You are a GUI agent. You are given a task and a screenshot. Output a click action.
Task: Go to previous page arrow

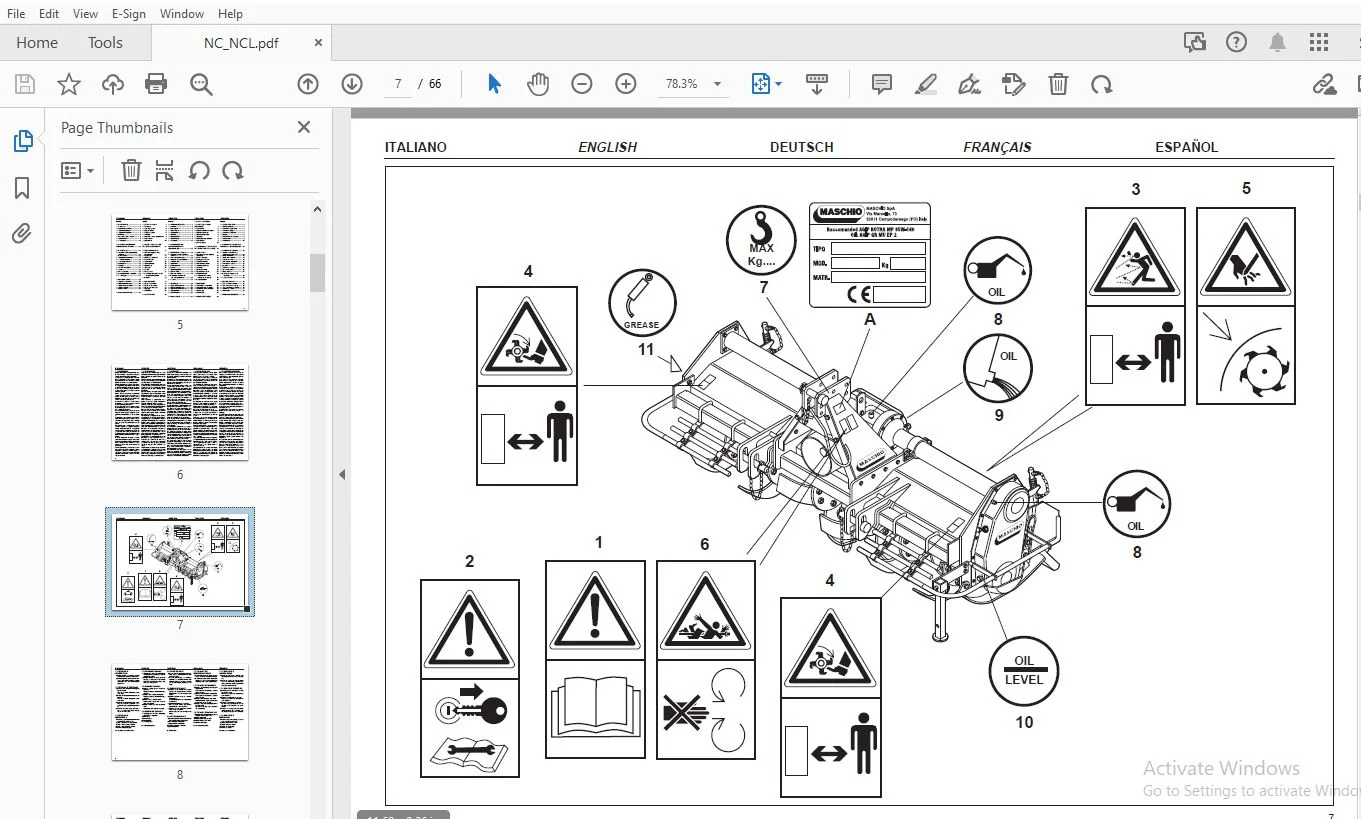point(308,84)
